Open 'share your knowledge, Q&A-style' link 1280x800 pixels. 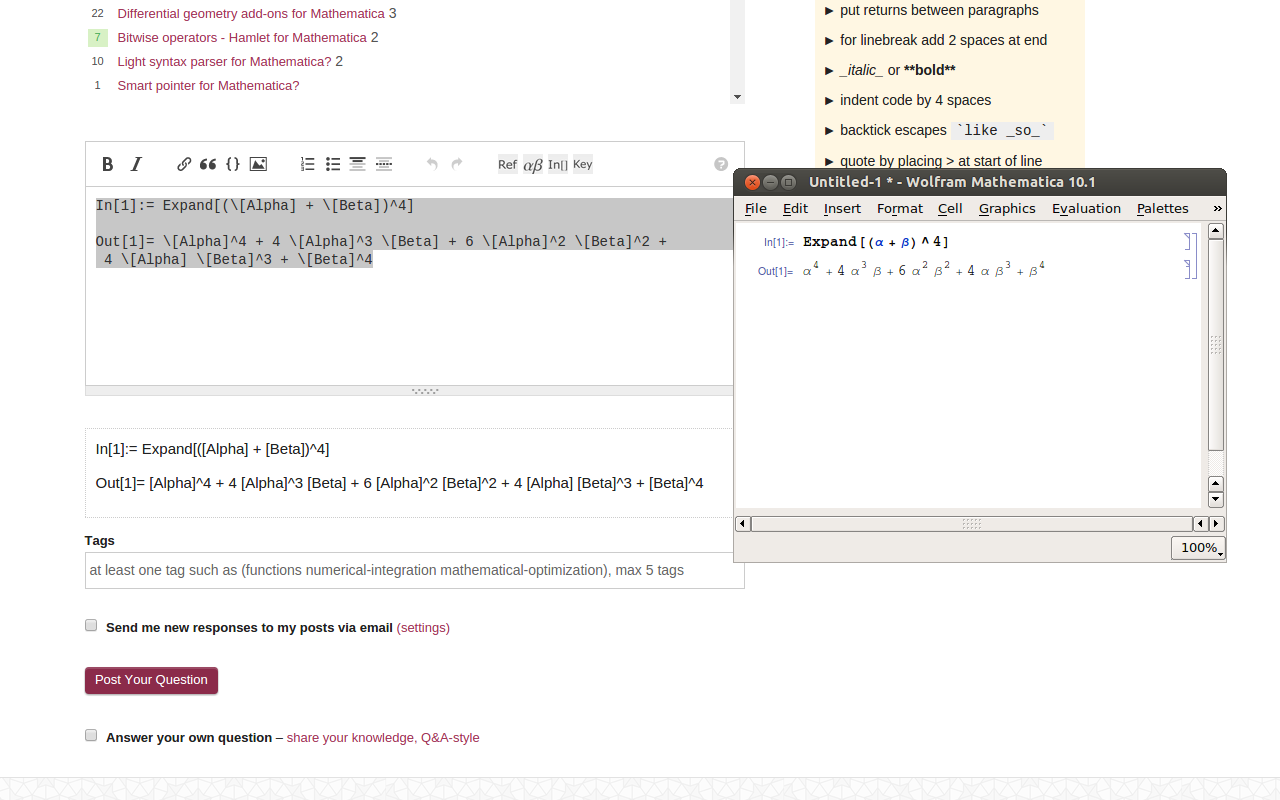point(383,738)
